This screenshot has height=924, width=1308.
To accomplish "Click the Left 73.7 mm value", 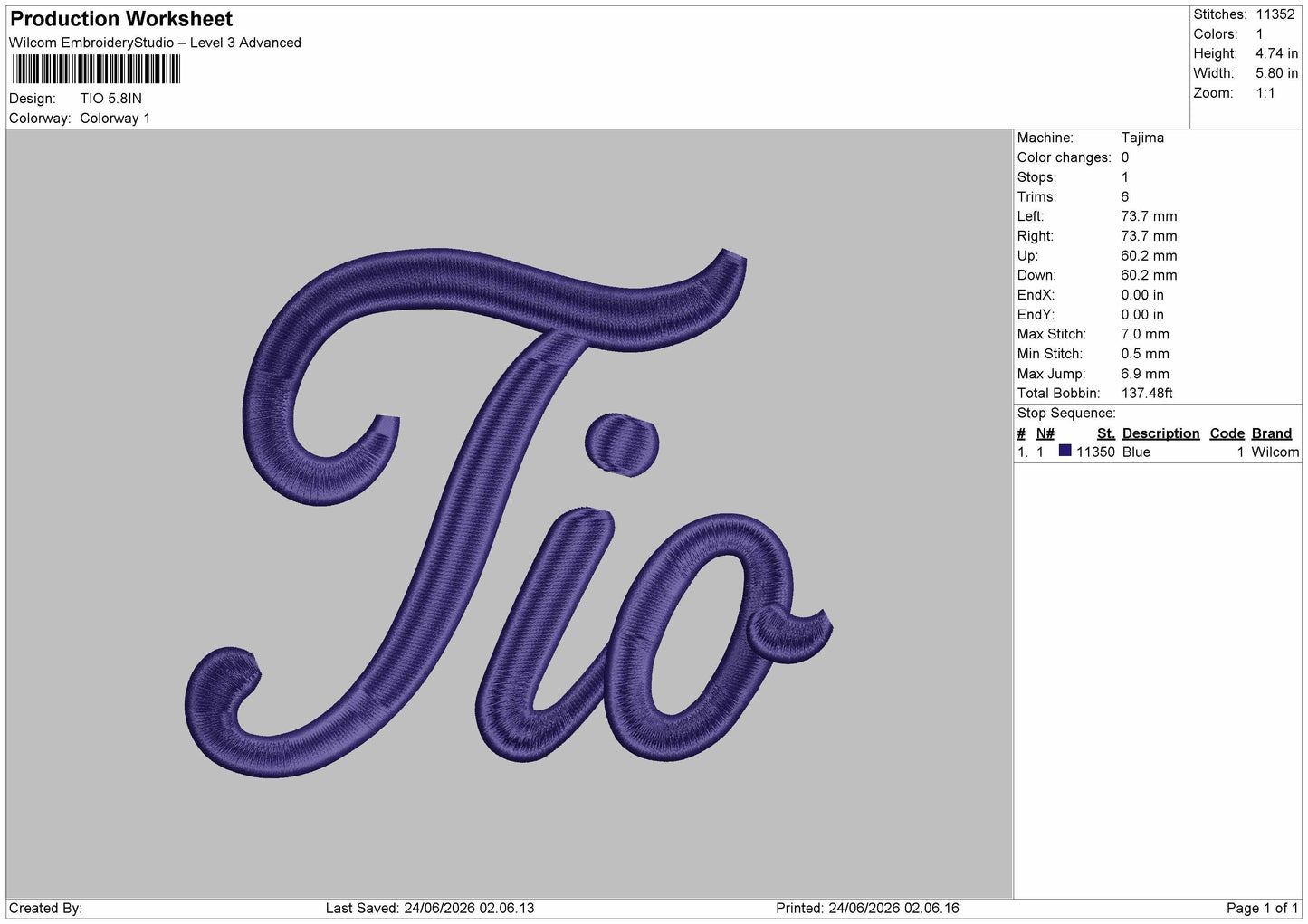I will [1149, 216].
